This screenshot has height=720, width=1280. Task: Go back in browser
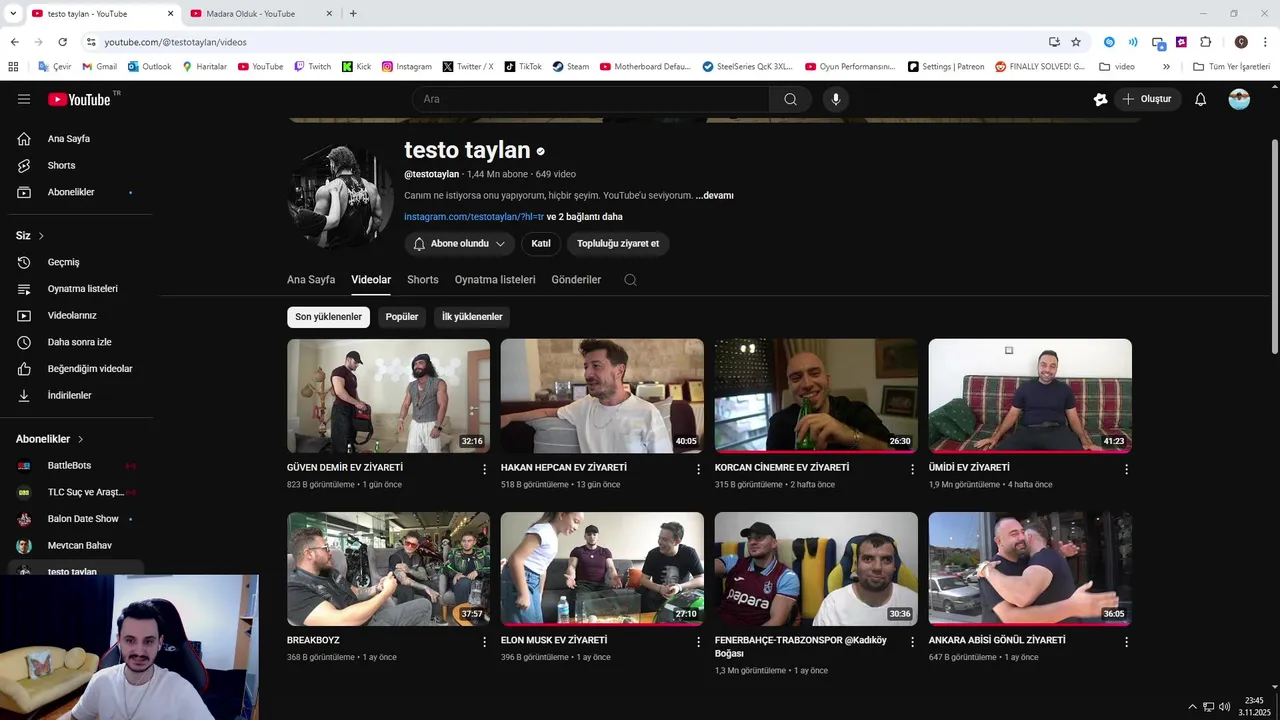14,42
